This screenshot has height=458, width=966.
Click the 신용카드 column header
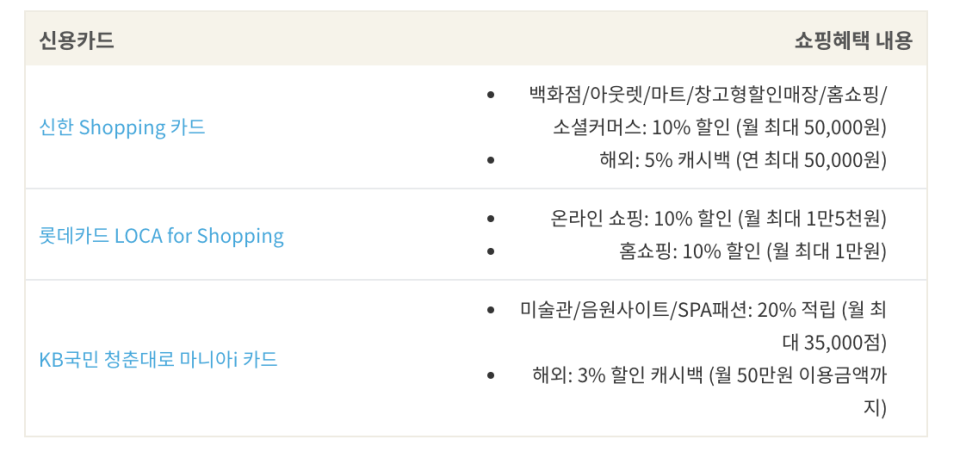[x=76, y=41]
